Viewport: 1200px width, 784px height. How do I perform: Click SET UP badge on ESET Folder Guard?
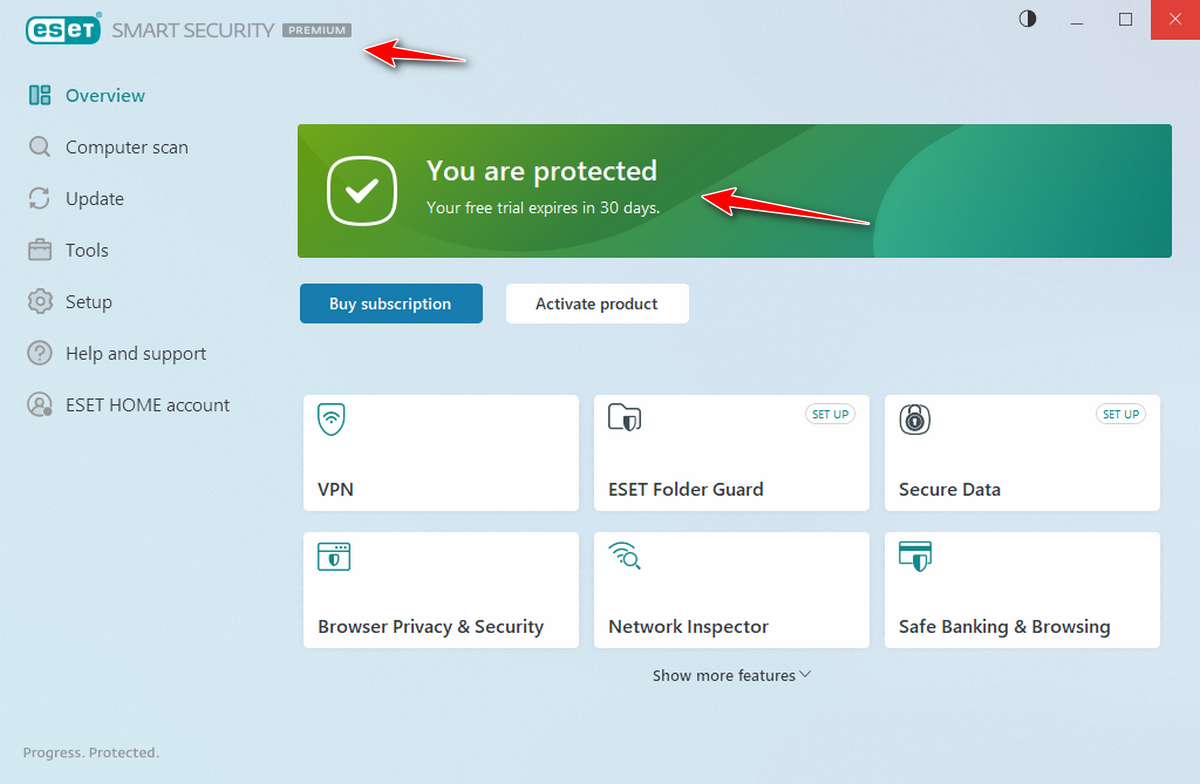click(x=830, y=414)
